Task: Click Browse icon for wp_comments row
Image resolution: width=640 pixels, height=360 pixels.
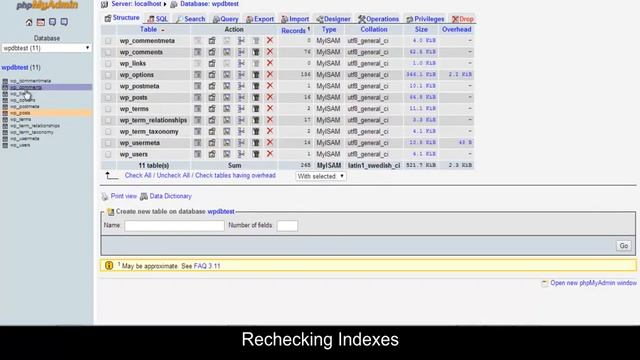Action: (198, 52)
